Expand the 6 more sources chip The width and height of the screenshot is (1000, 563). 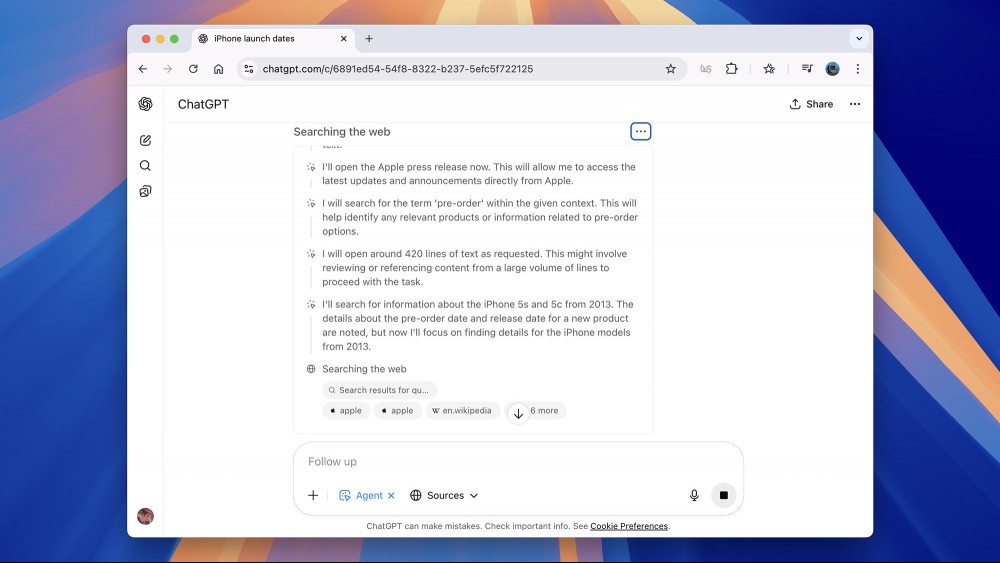tap(544, 411)
